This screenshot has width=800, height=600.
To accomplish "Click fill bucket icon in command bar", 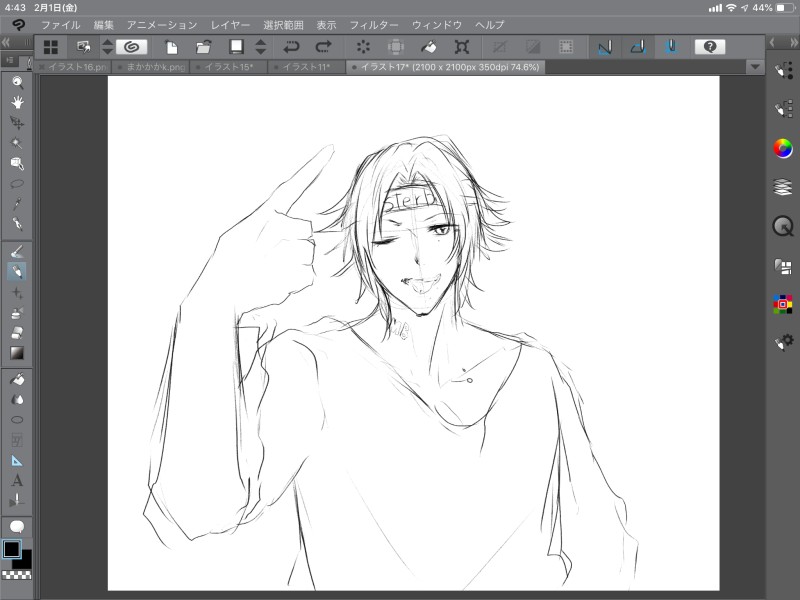I will (428, 47).
